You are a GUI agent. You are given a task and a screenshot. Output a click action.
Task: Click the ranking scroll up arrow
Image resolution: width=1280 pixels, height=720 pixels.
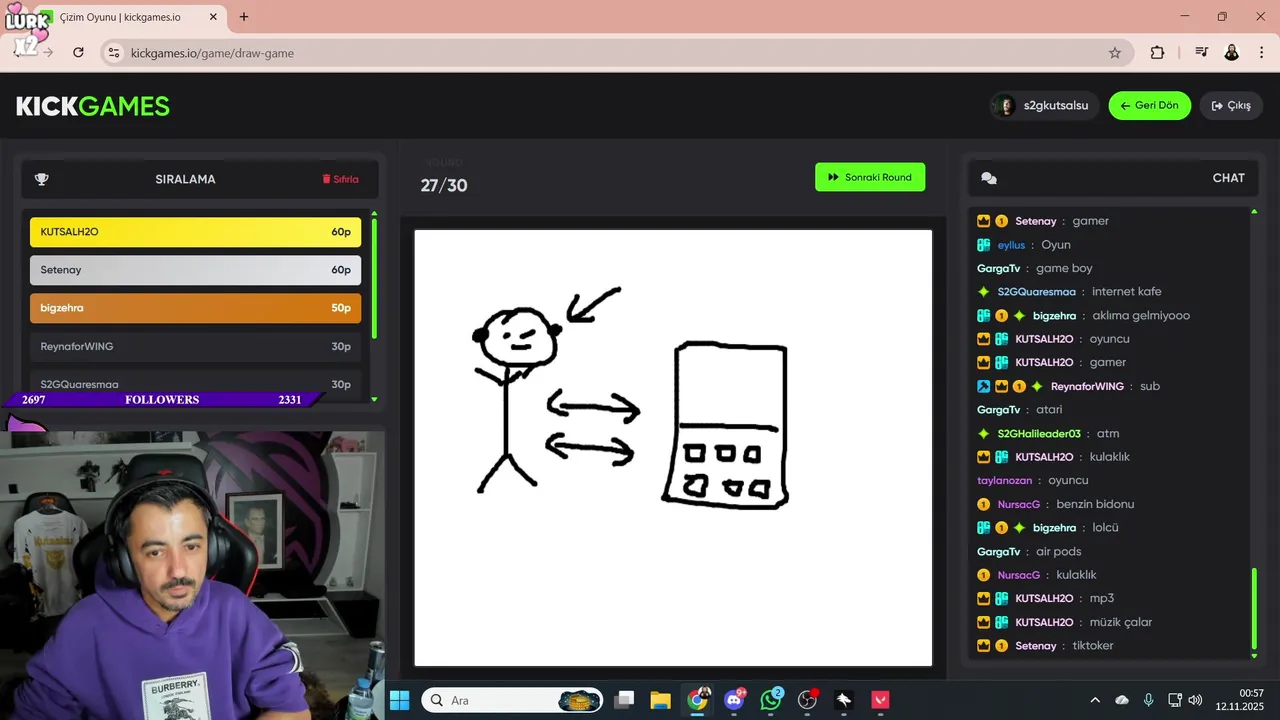point(374,213)
